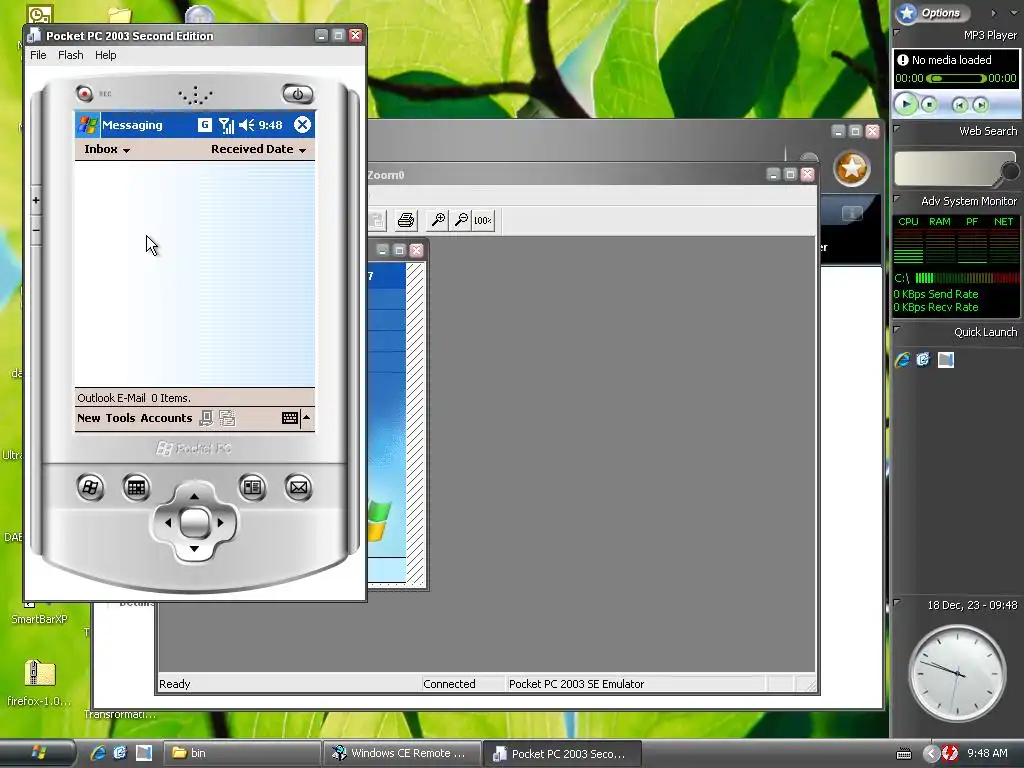The image size is (1024, 768).
Task: Click the signal strength antenna icon
Action: click(226, 125)
